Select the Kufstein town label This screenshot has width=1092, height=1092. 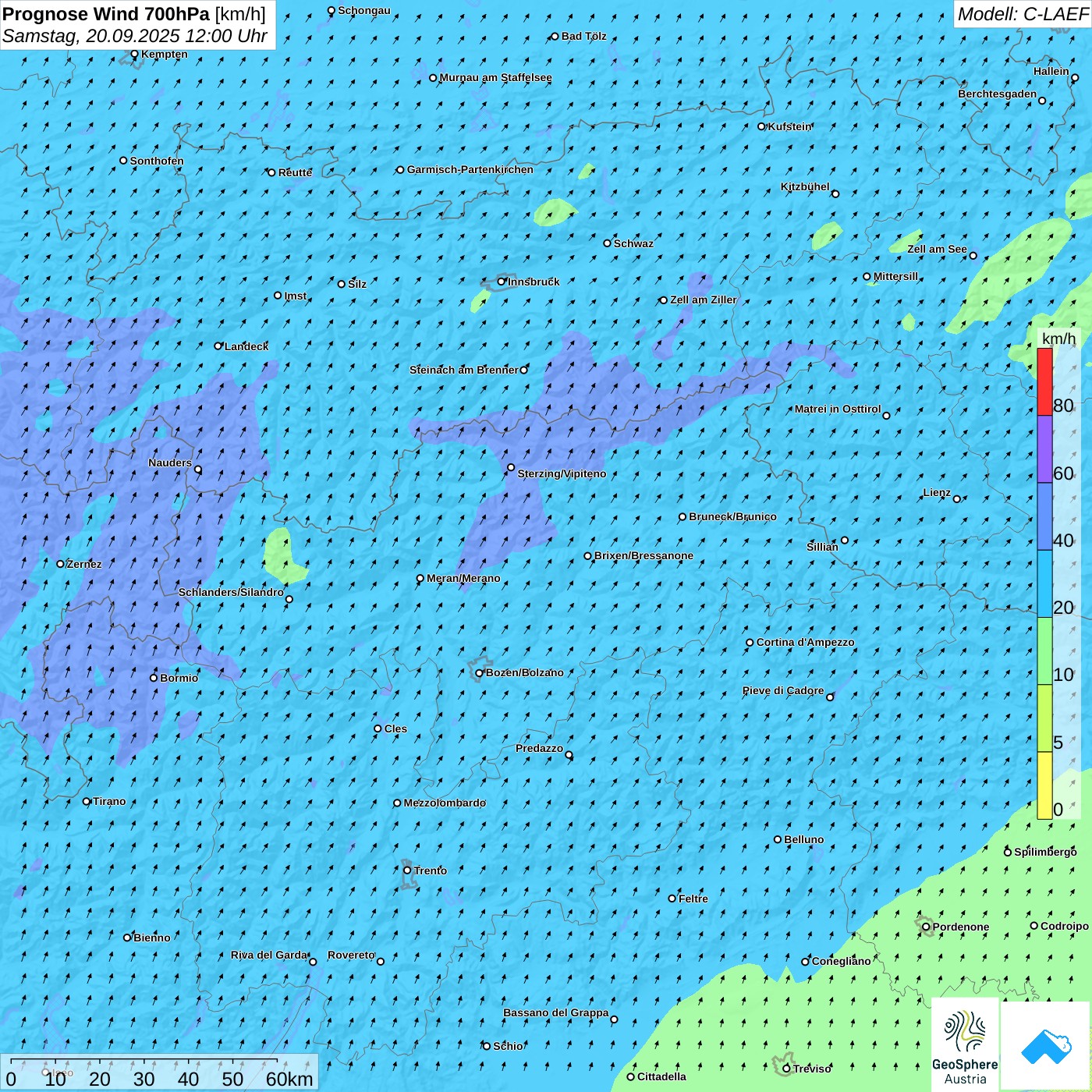[789, 126]
